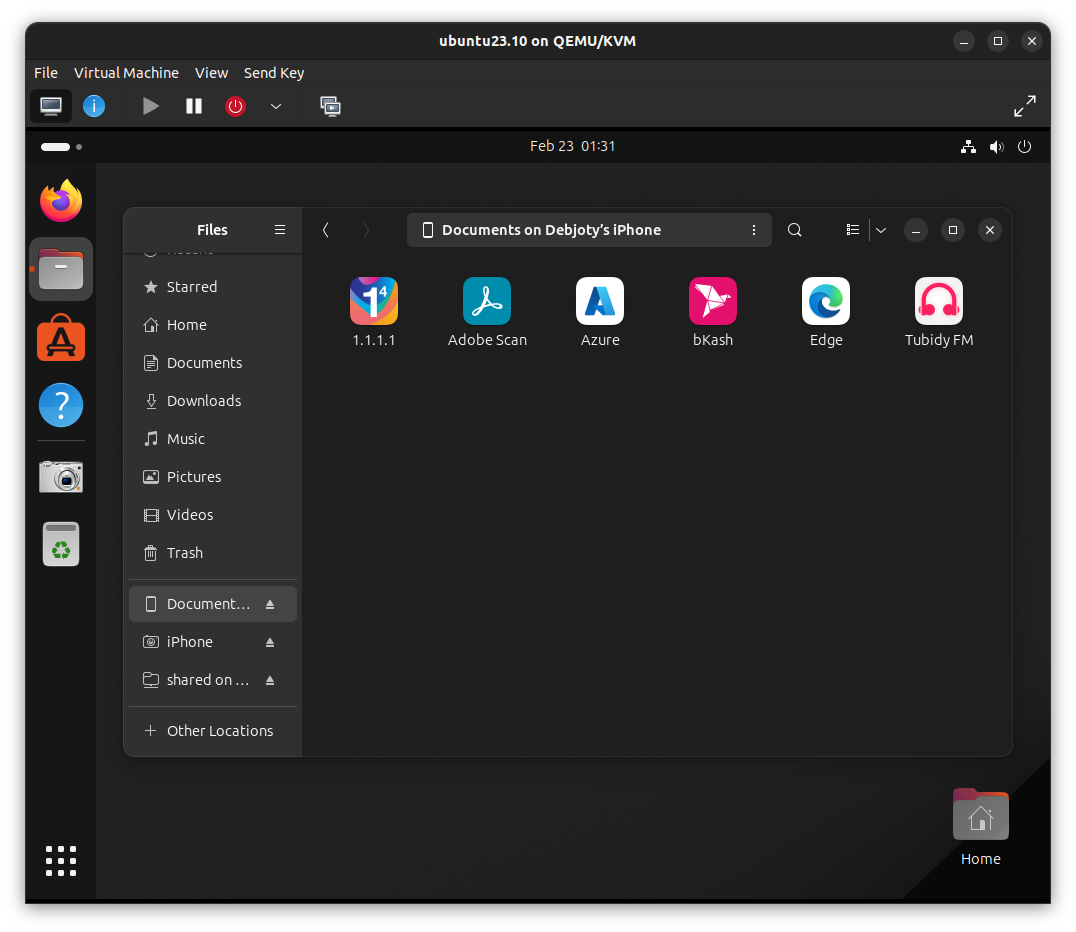
Task: Select Documents in sidebar
Action: pyautogui.click(x=213, y=362)
